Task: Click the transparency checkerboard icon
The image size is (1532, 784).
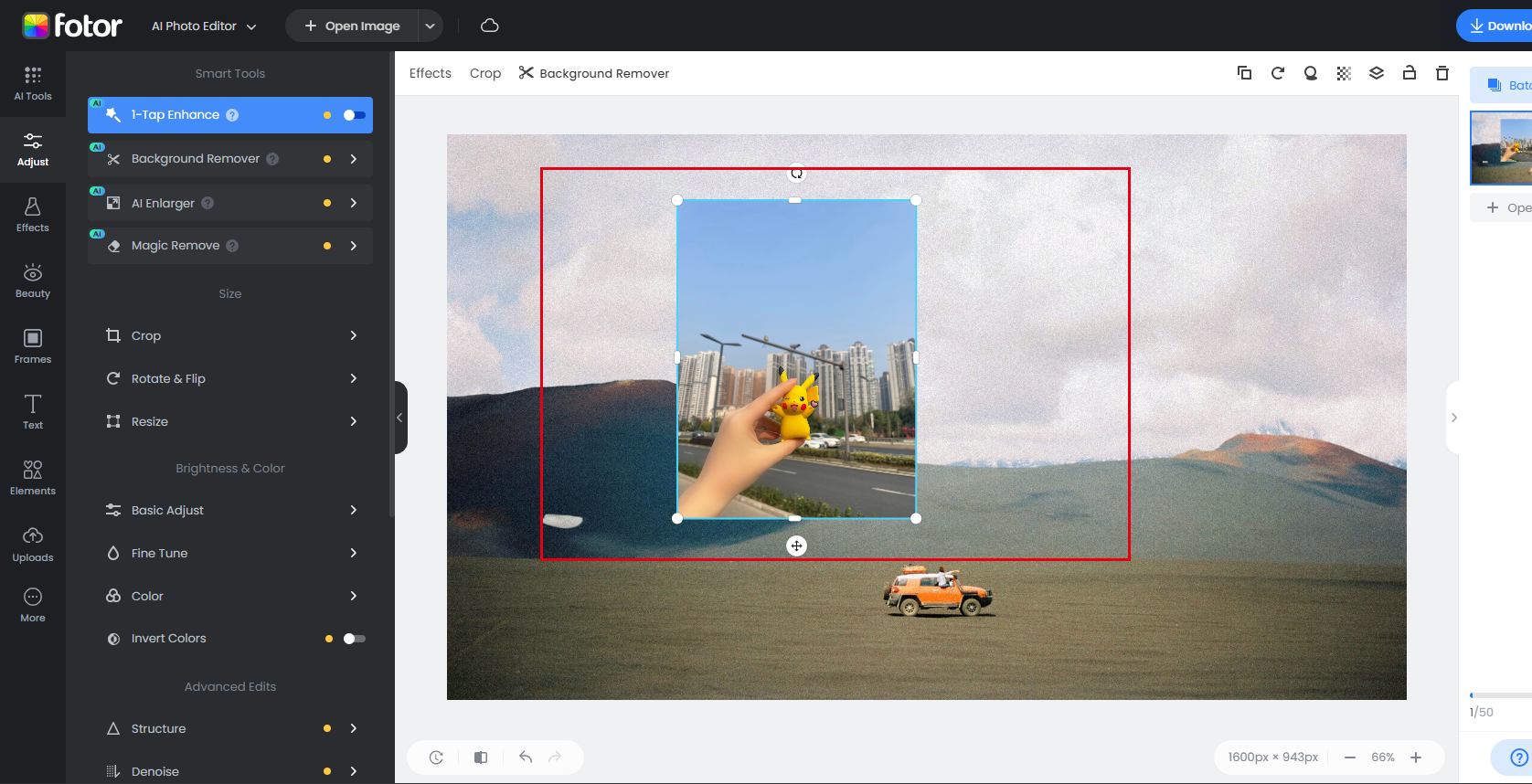Action: tap(1344, 73)
